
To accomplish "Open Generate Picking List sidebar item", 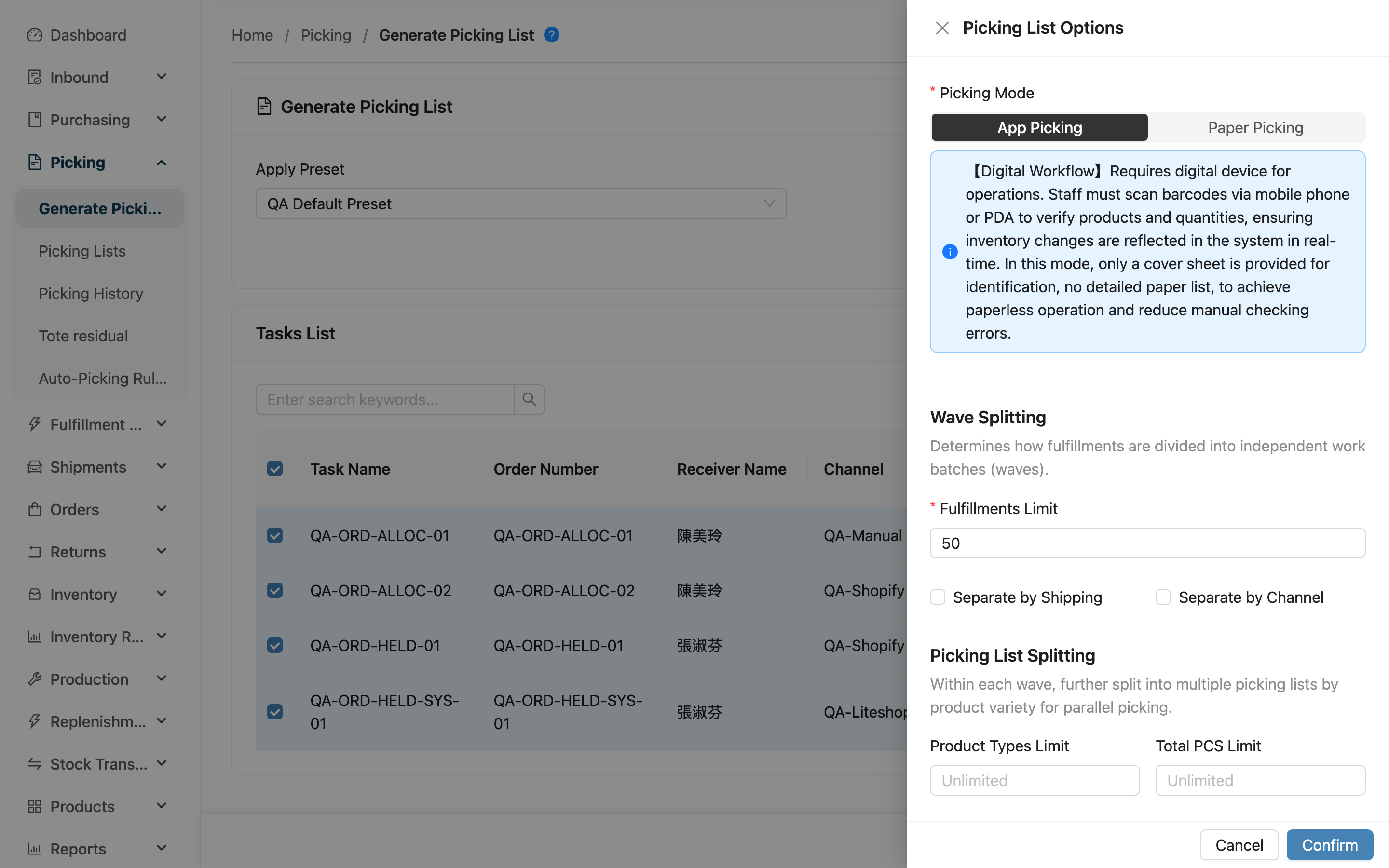I will [x=100, y=208].
